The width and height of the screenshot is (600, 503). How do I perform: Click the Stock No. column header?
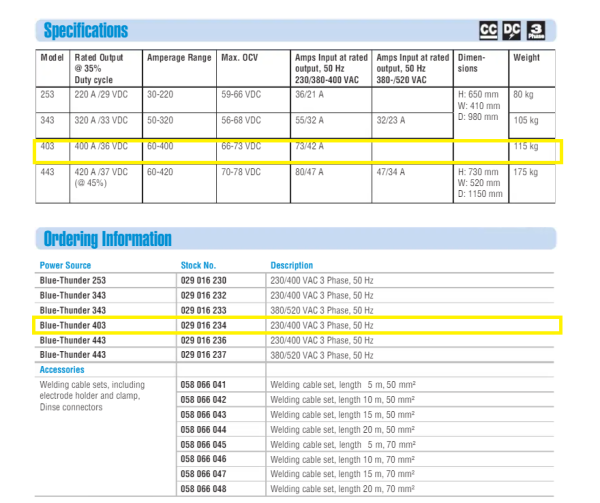point(198,265)
